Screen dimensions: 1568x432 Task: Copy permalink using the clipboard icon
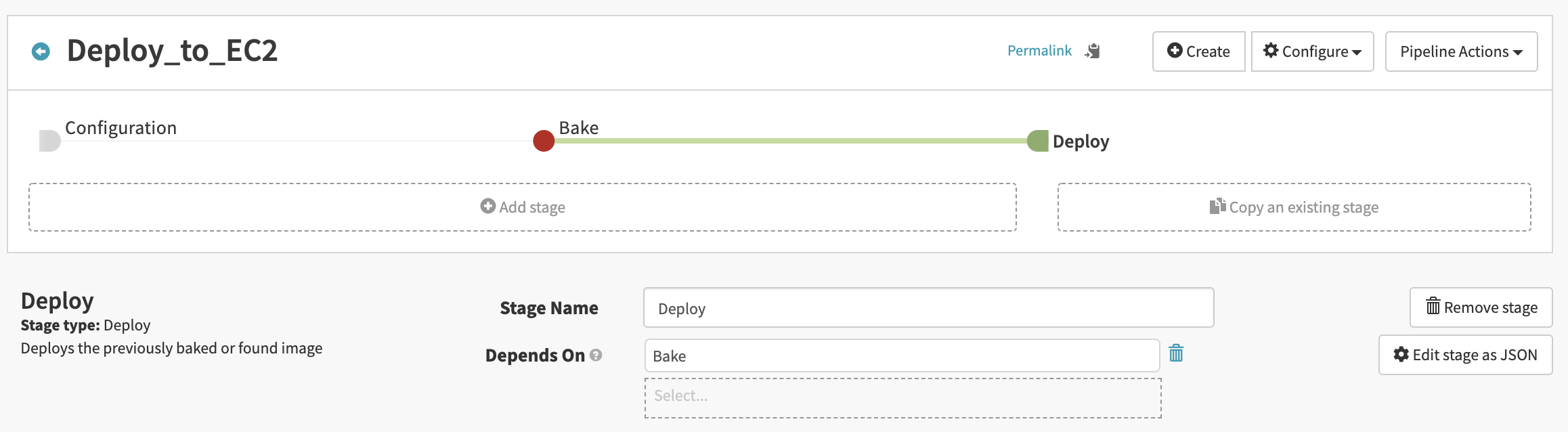click(1092, 51)
